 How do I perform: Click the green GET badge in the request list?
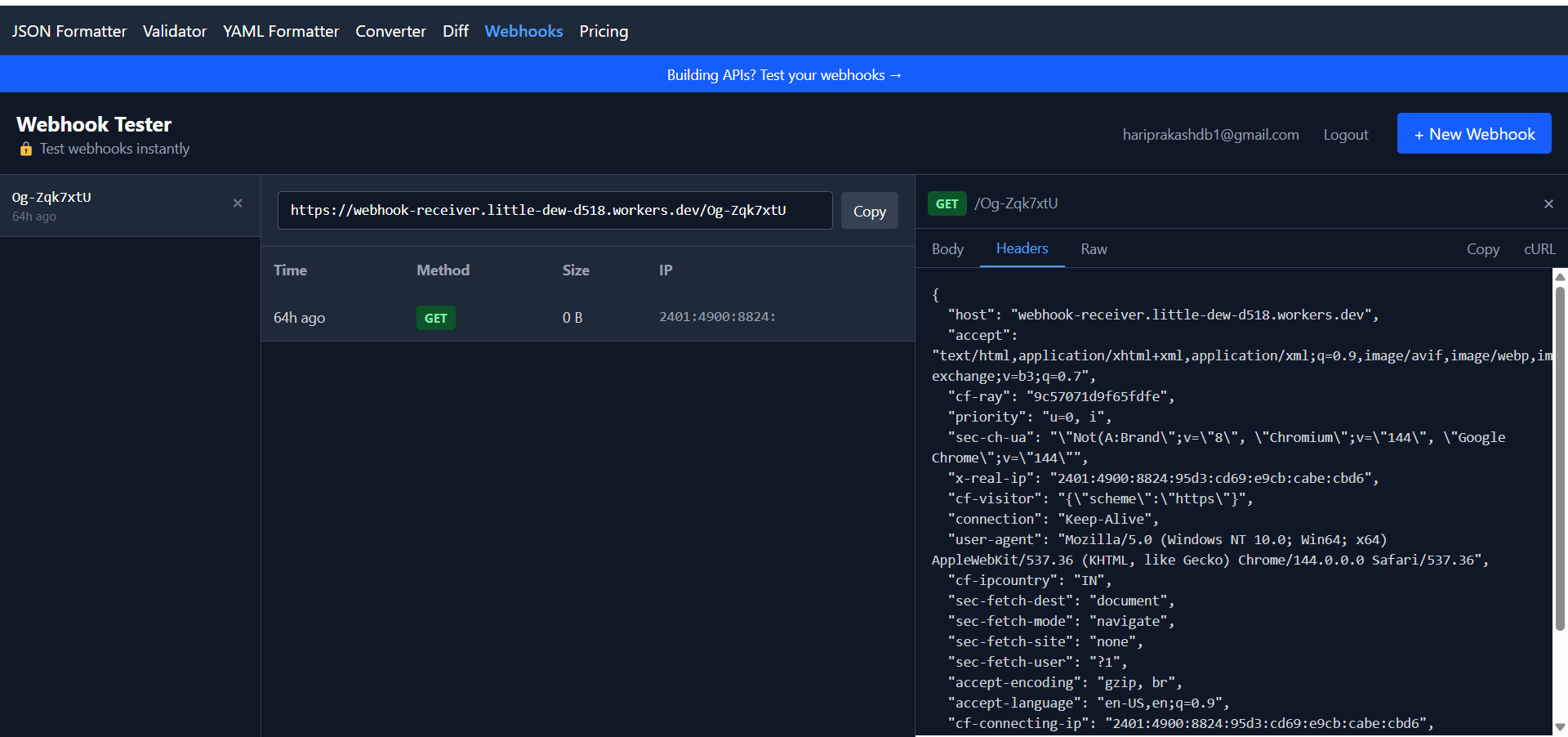tap(435, 318)
